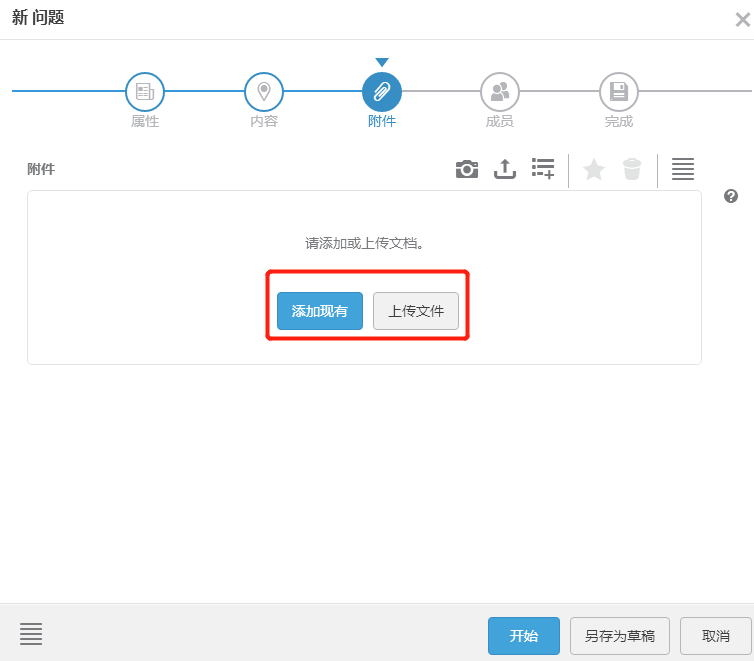This screenshot has width=754, height=661.
Task: Click the upload arrow toolbar icon
Action: (505, 170)
